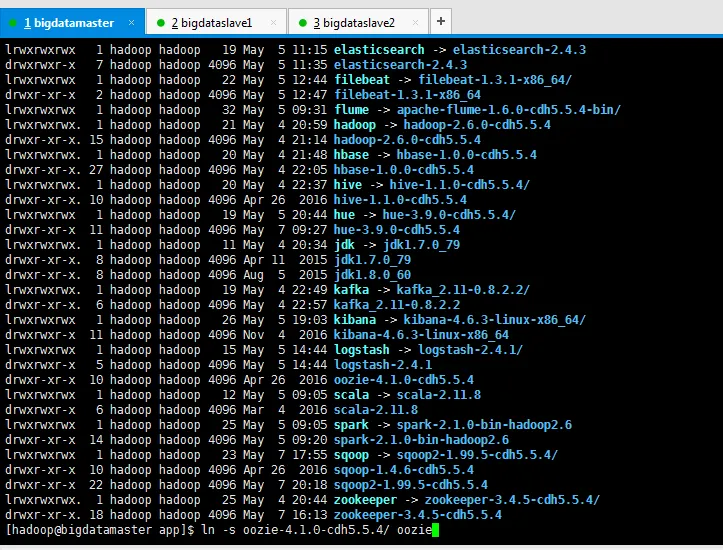The image size is (723, 550).
Task: Close the bigdatamaster tab
Action: pyautogui.click(x=131, y=22)
